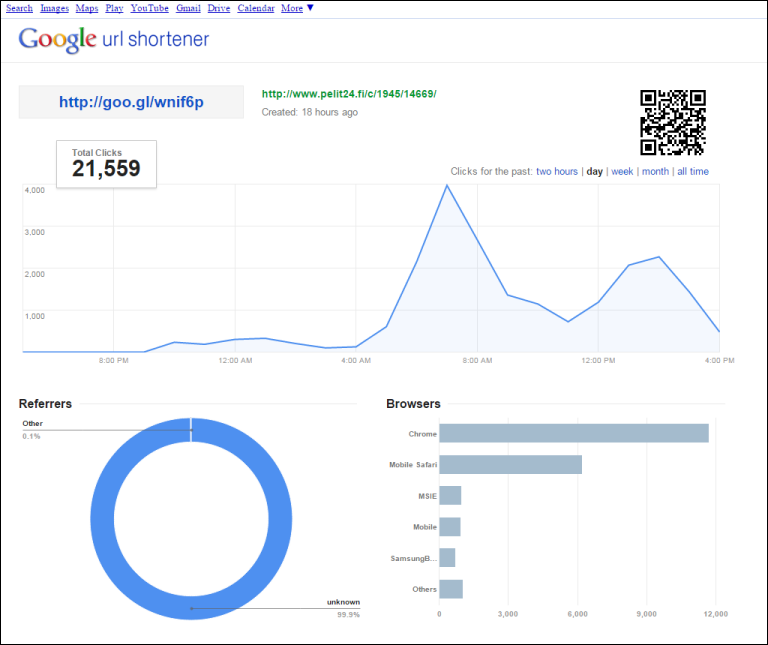
Task: Open the Search link in top bar
Action: point(19,8)
